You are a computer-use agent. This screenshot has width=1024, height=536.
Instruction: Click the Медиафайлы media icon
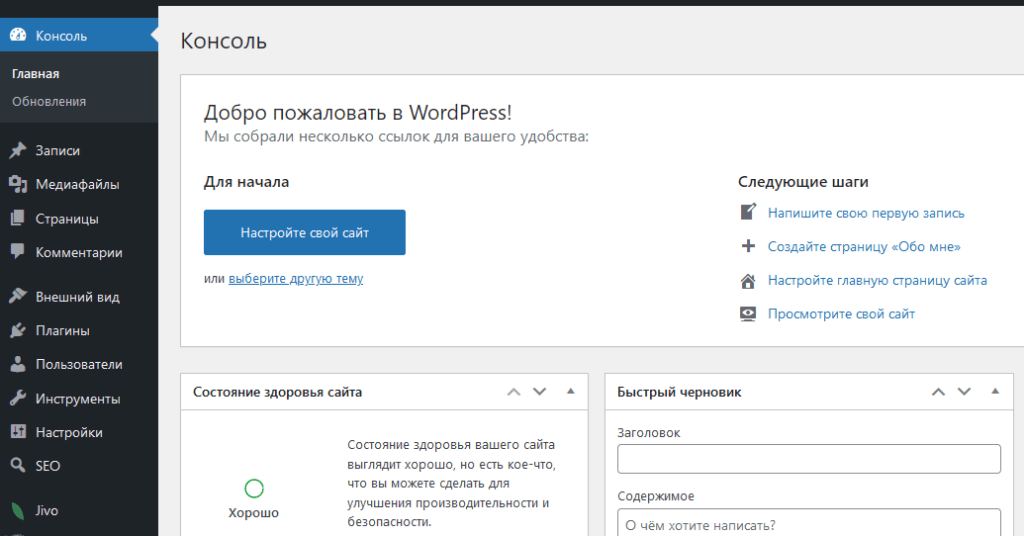[18, 184]
